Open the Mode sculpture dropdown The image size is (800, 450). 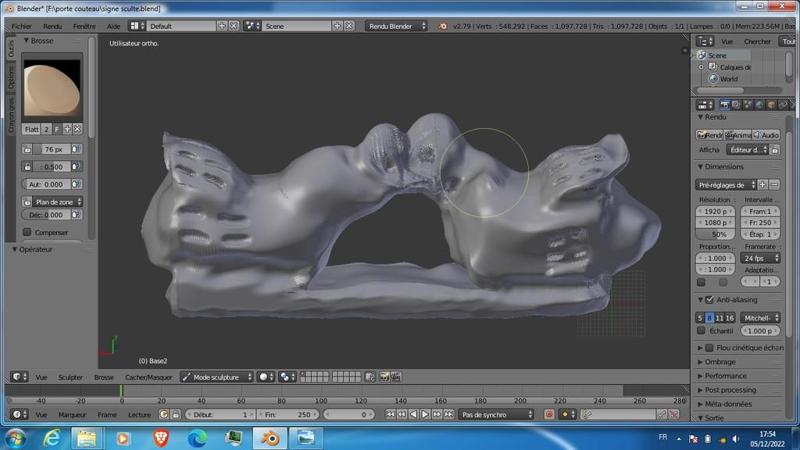216,377
